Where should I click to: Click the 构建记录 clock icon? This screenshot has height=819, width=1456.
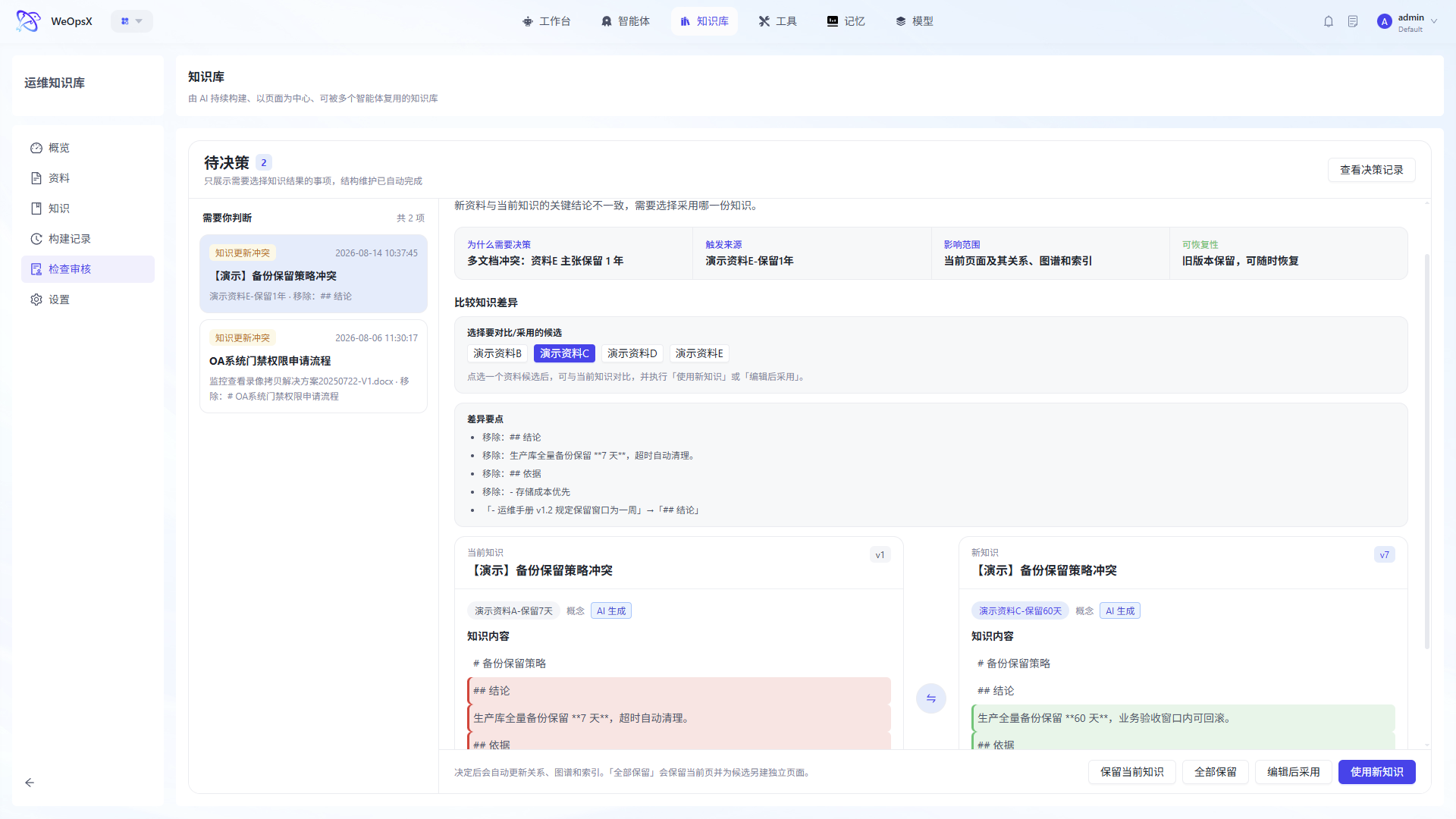(36, 239)
